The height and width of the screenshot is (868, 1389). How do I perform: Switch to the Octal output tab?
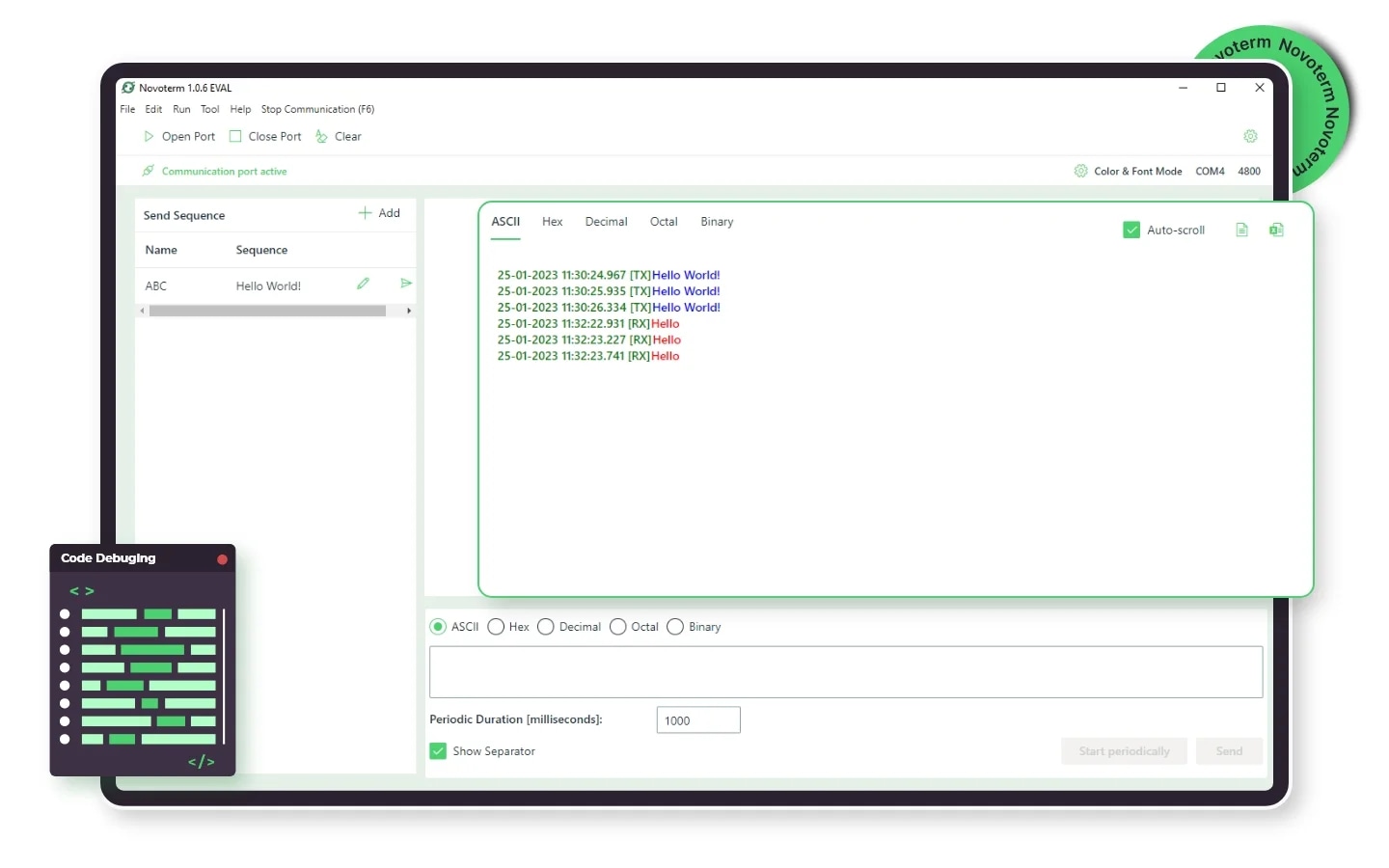click(664, 222)
